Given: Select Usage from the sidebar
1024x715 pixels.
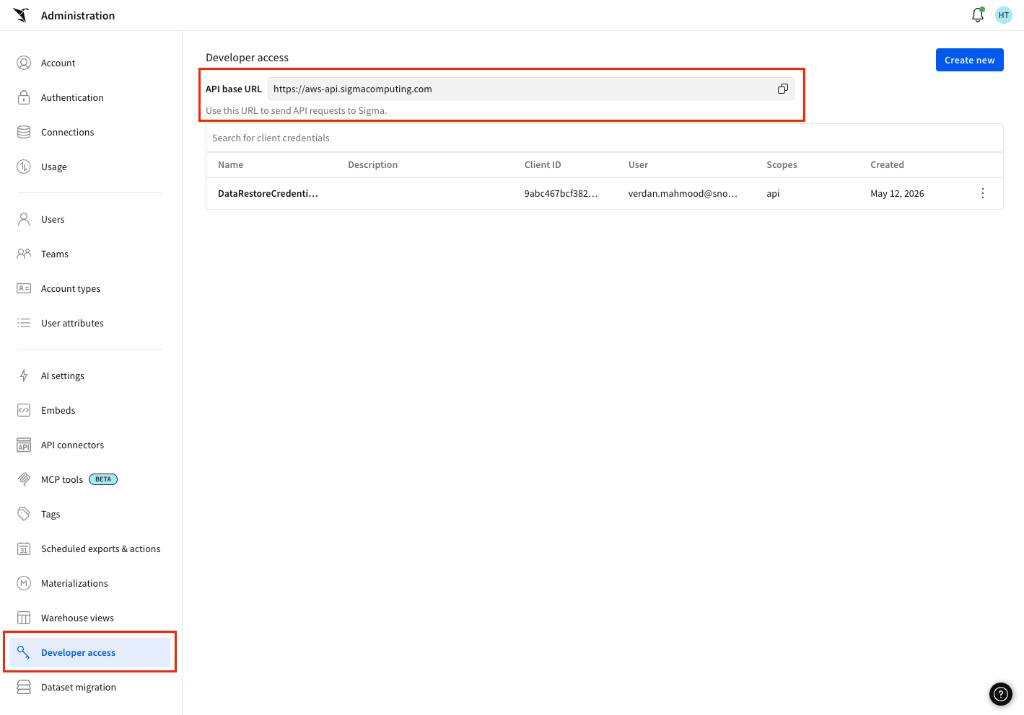Looking at the screenshot, I should (54, 167).
